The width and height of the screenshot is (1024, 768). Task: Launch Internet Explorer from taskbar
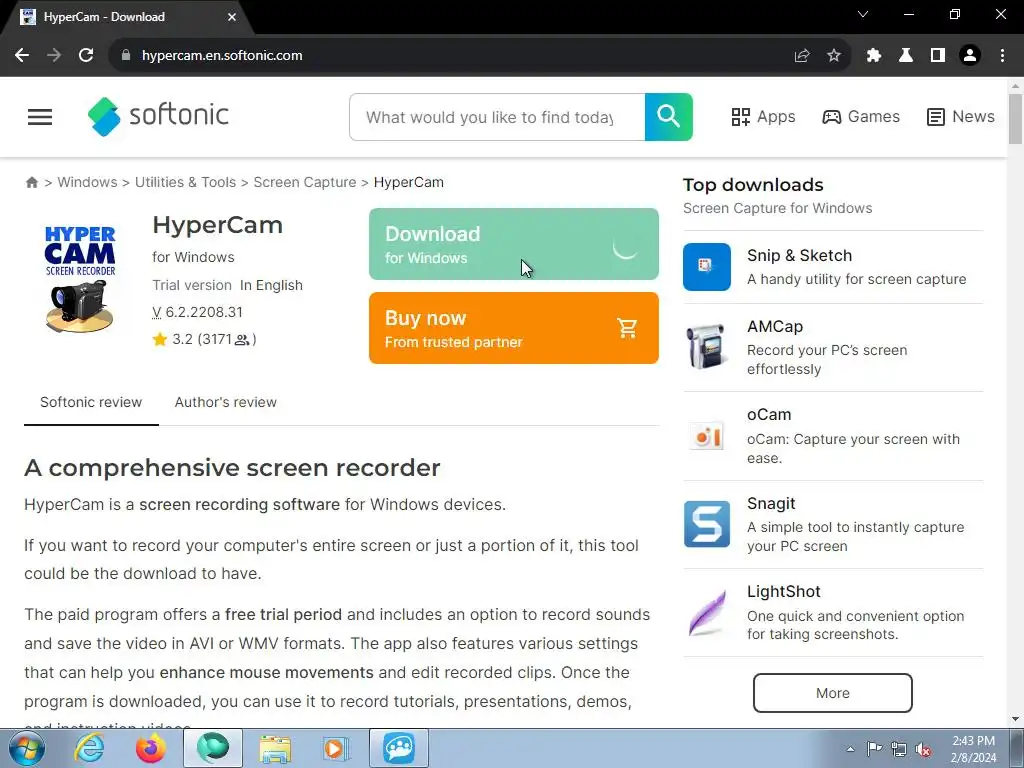(89, 748)
